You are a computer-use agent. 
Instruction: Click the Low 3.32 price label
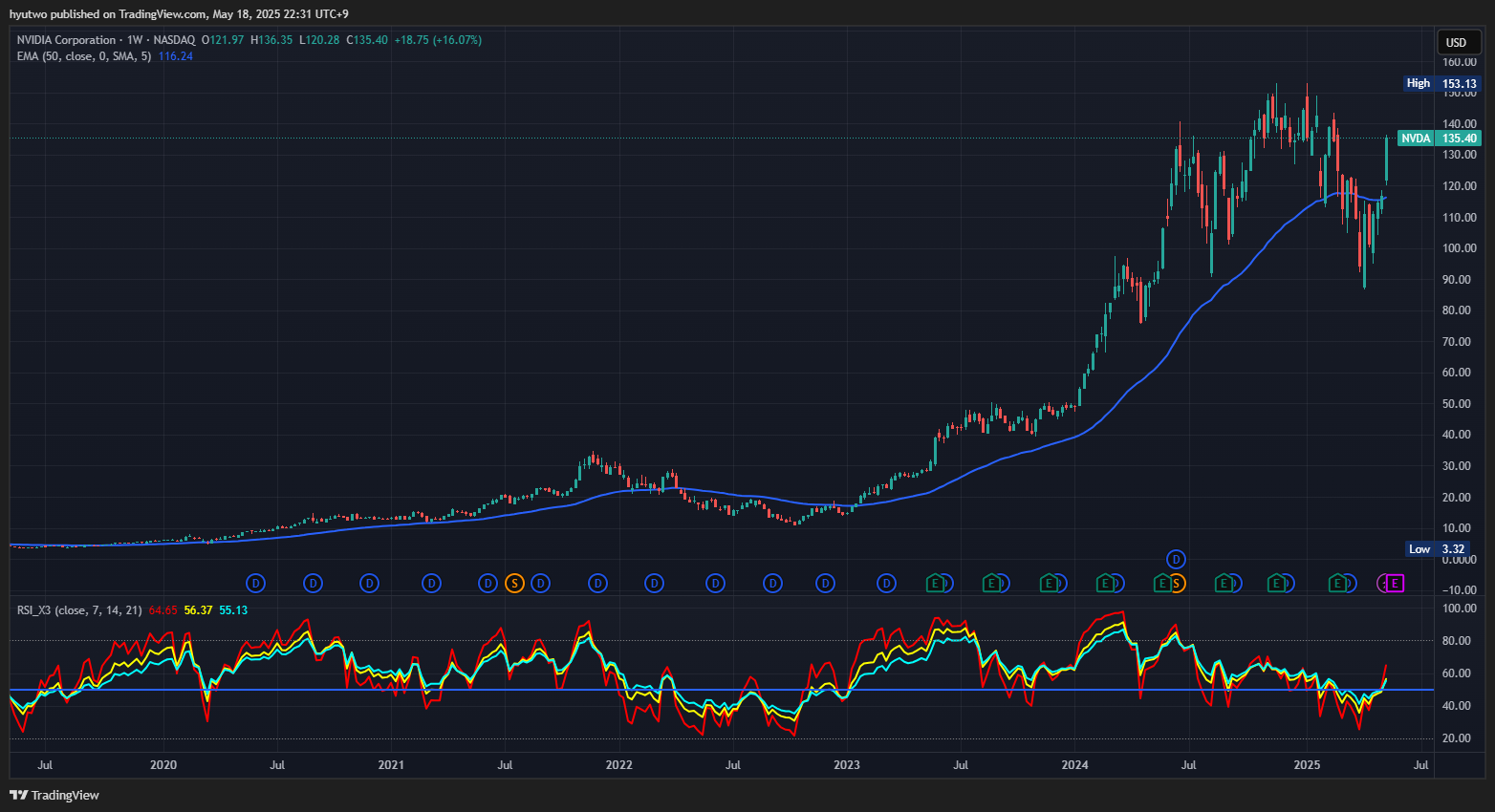pos(1436,548)
